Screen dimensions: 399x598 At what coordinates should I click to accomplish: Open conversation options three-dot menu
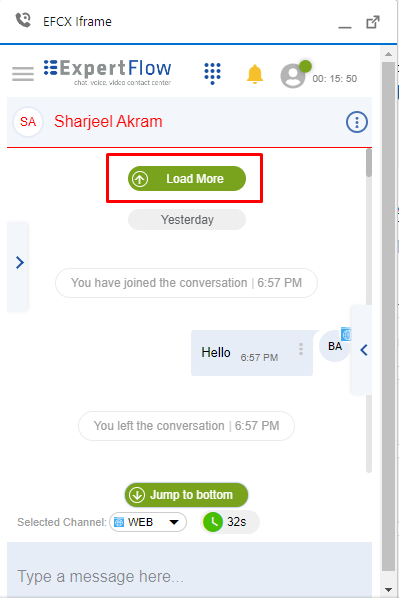click(x=357, y=122)
